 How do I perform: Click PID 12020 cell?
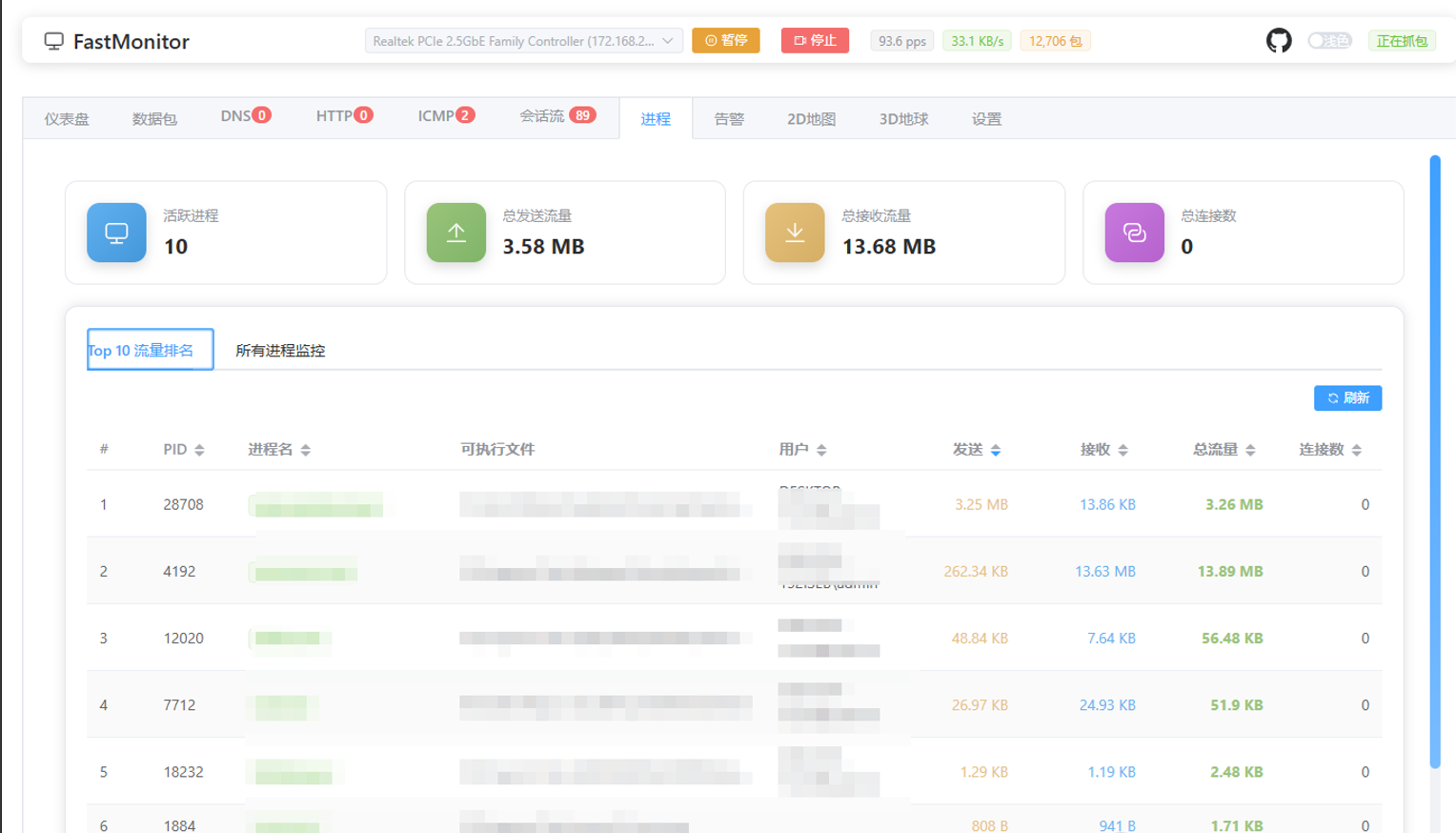click(x=183, y=638)
